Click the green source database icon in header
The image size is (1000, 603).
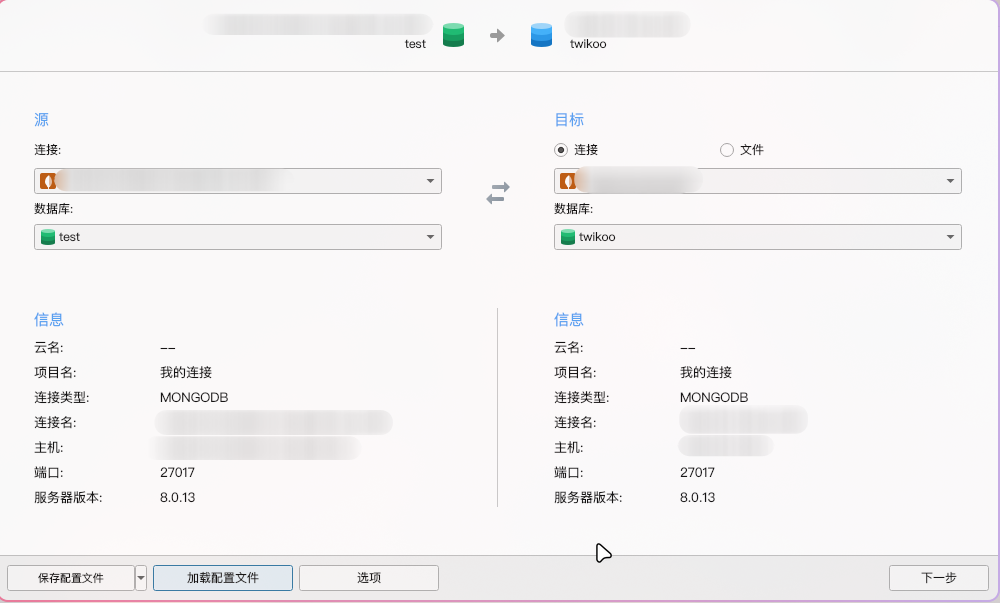pyautogui.click(x=454, y=36)
